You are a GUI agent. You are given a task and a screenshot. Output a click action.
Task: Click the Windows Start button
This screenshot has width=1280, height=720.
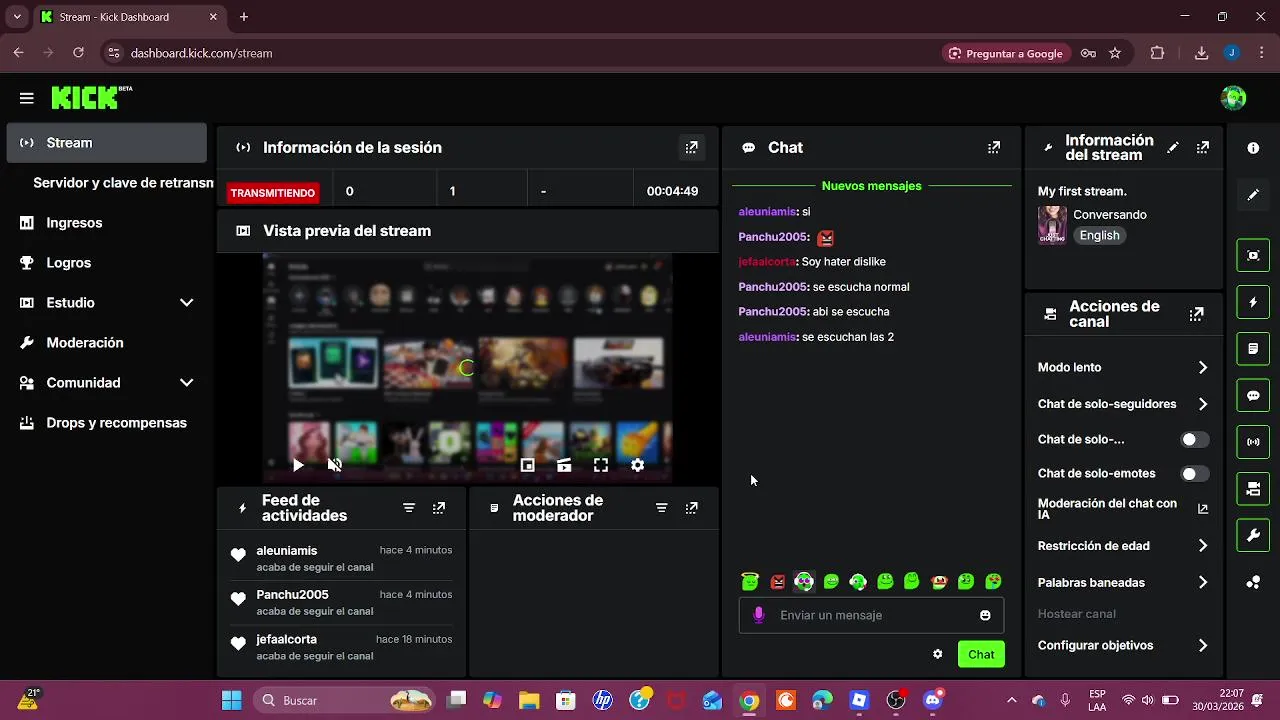[231, 701]
